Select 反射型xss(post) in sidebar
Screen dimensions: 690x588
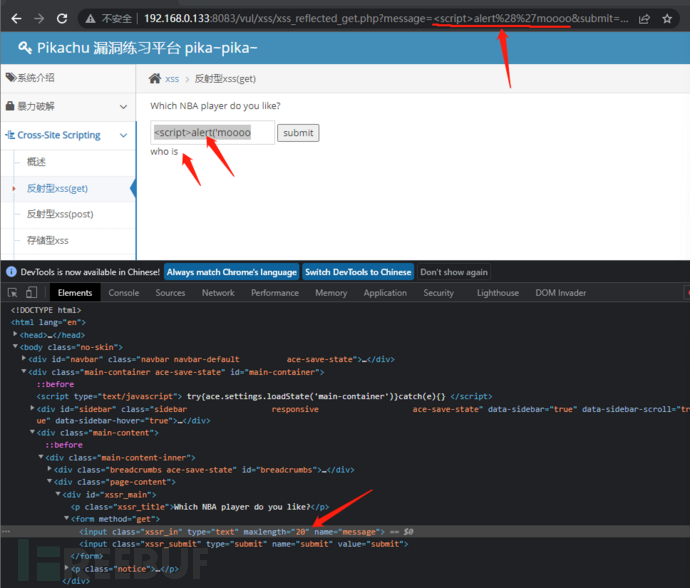pos(60,214)
